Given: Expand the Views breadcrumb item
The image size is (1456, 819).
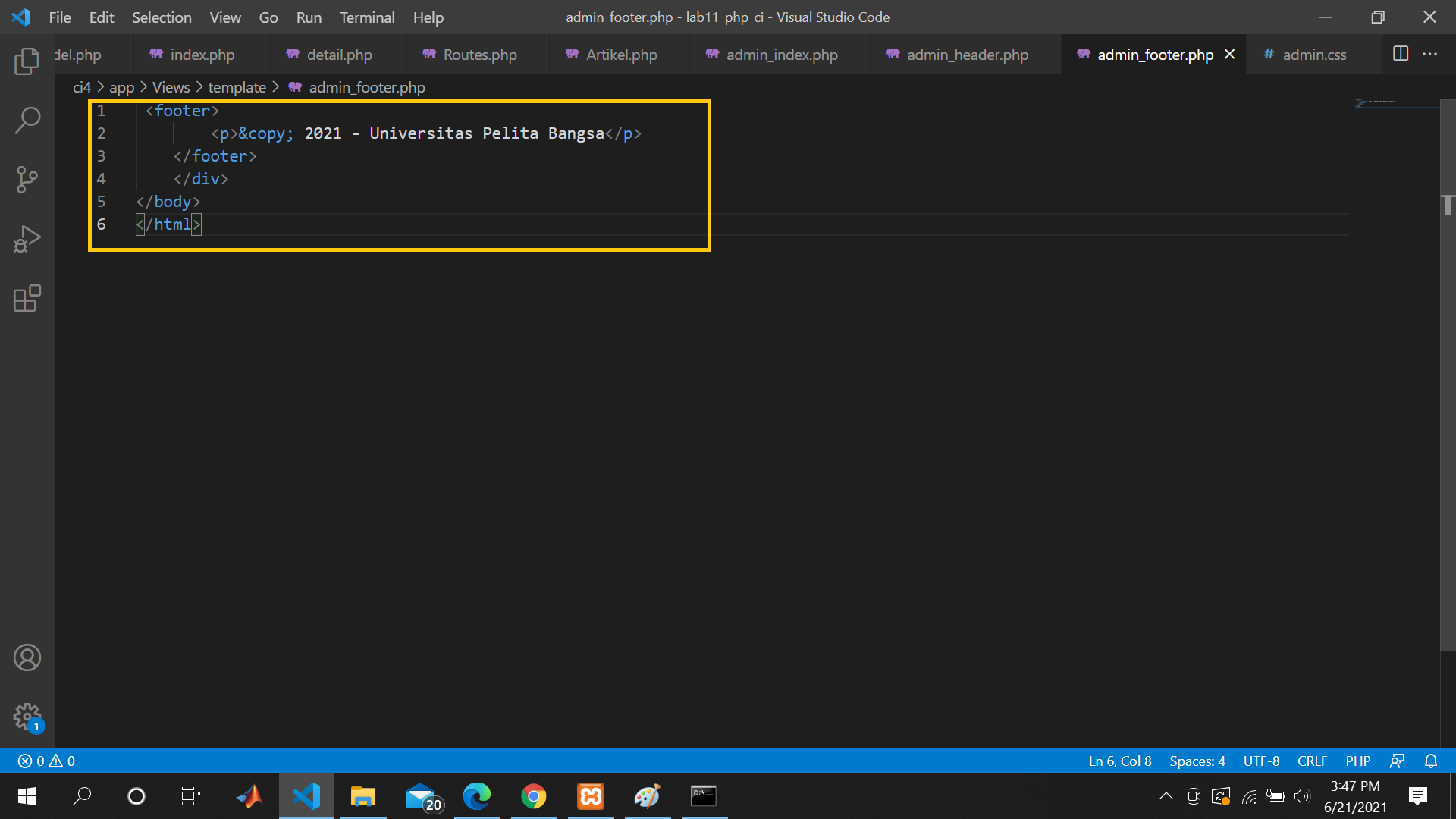Looking at the screenshot, I should (x=171, y=87).
